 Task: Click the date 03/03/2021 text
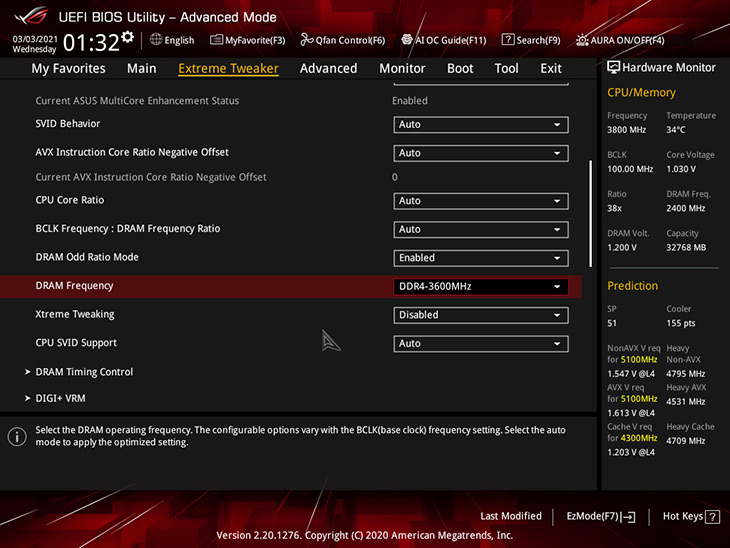point(35,39)
